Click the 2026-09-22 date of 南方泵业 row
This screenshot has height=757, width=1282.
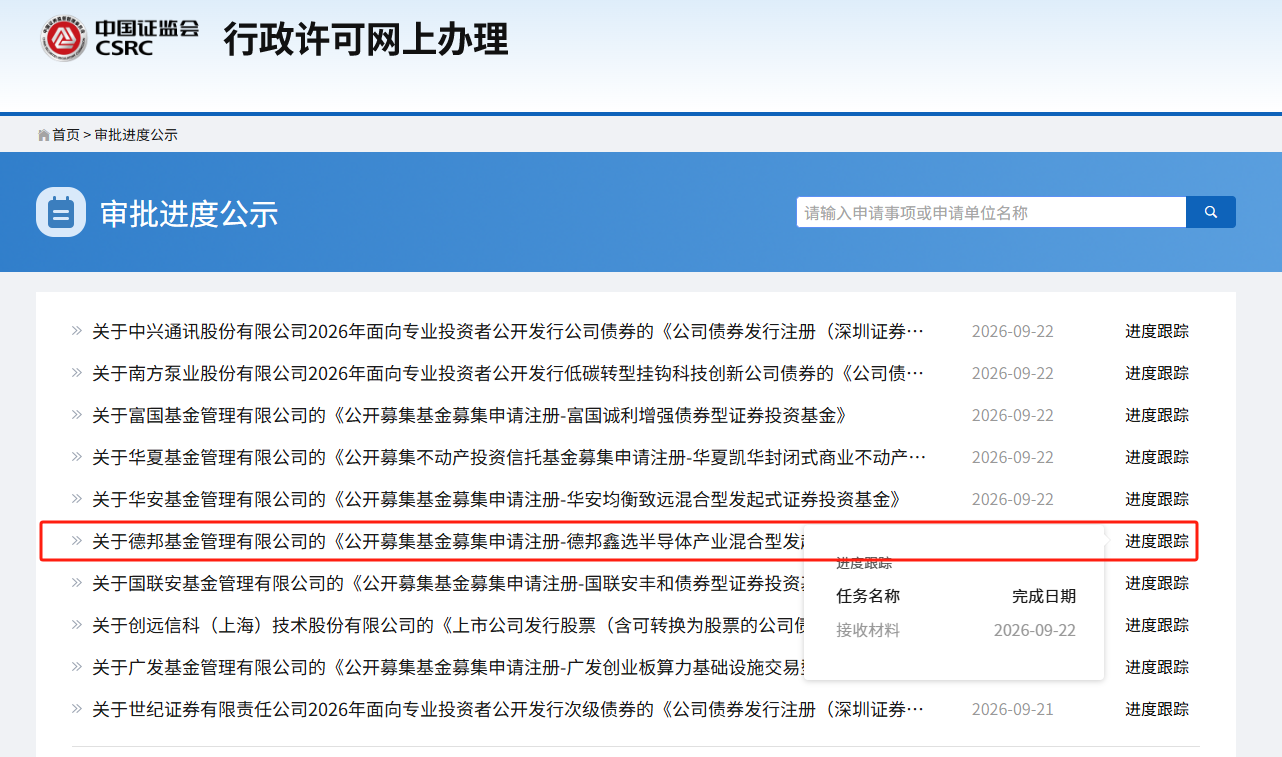[1013, 373]
